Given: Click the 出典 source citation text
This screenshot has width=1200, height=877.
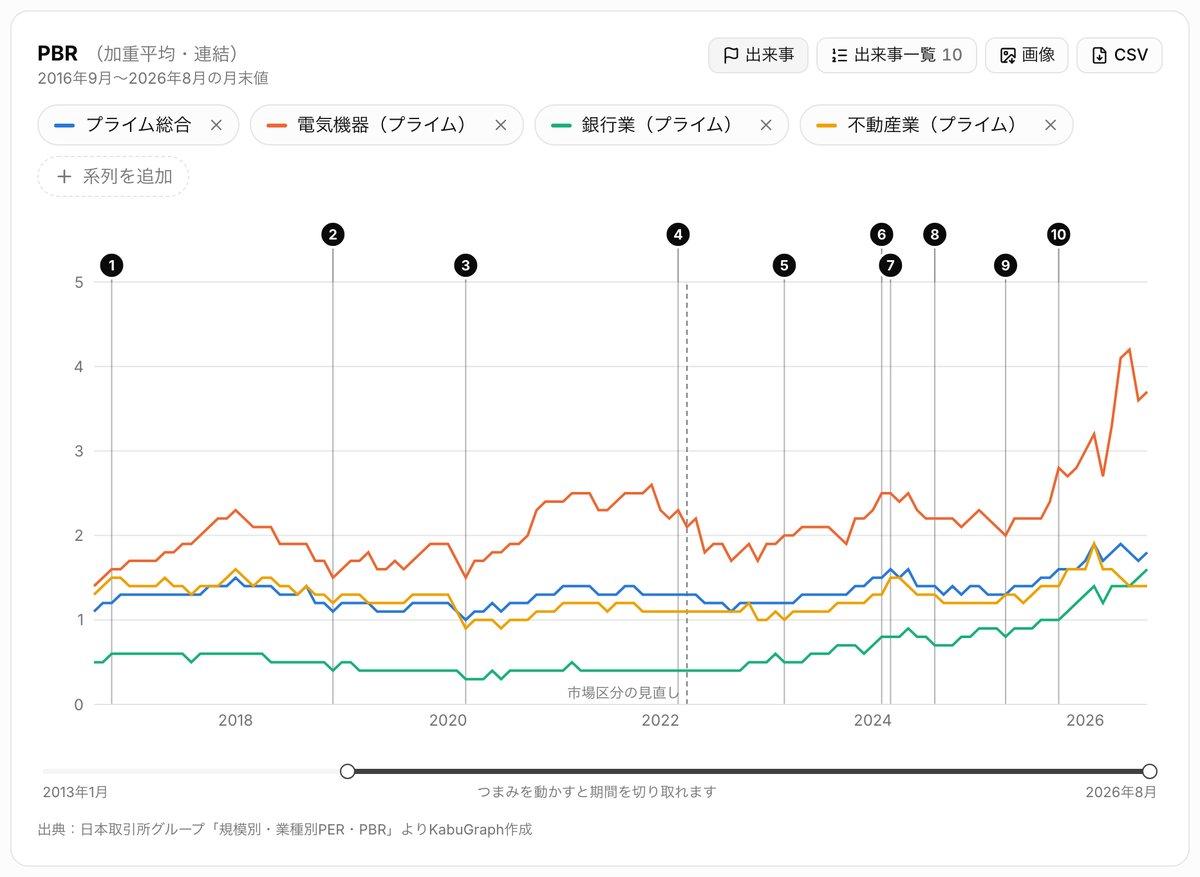Looking at the screenshot, I should pyautogui.click(x=285, y=829).
